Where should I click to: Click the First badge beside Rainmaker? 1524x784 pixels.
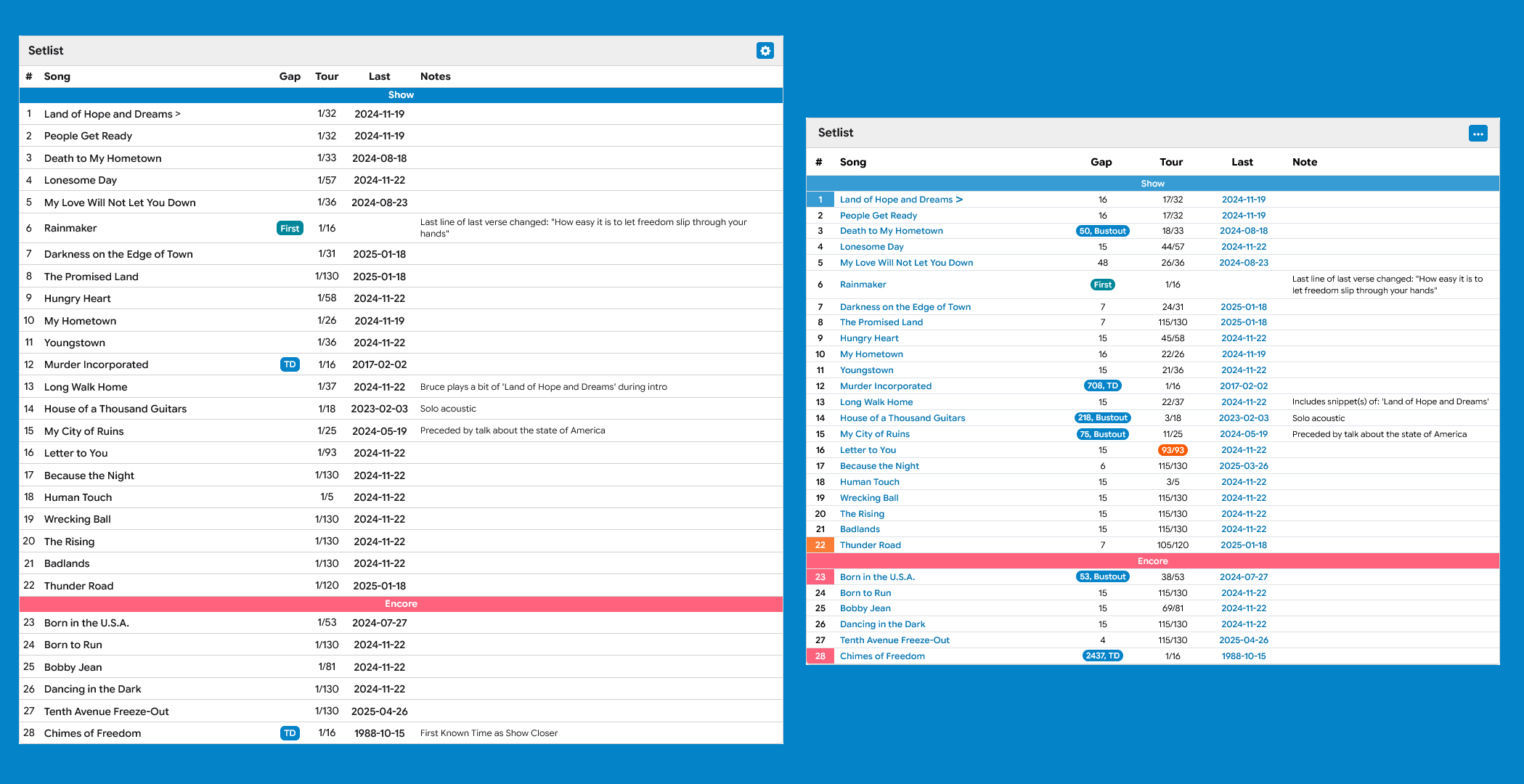(x=290, y=228)
